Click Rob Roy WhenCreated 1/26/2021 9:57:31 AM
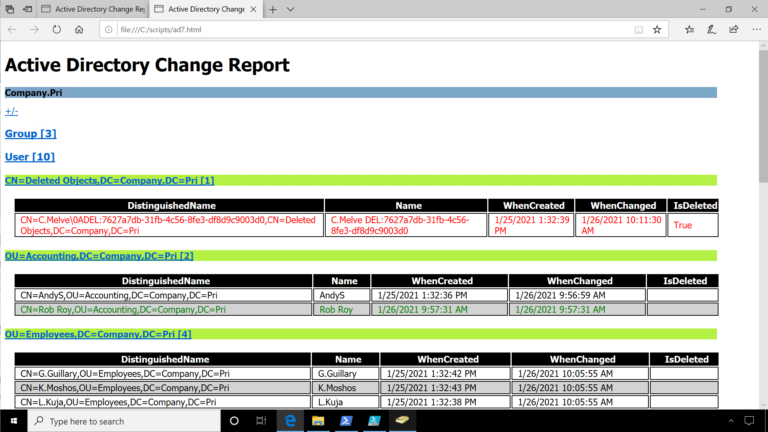 point(439,310)
